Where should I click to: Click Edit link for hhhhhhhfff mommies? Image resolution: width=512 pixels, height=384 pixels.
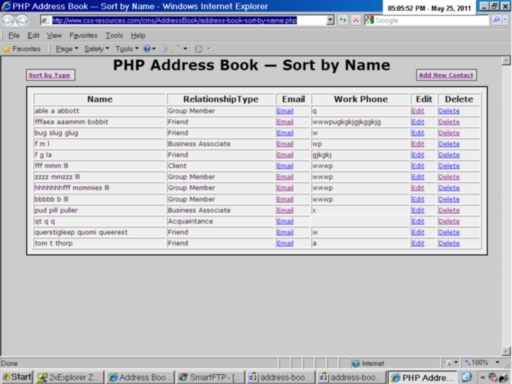pos(418,188)
